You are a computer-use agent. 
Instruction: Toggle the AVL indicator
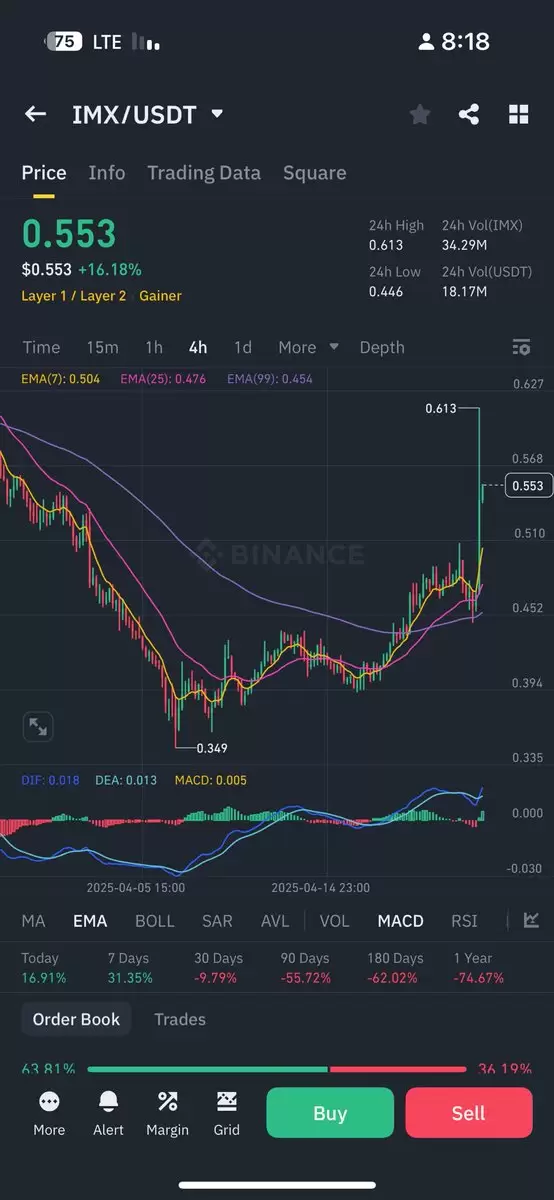(x=276, y=921)
